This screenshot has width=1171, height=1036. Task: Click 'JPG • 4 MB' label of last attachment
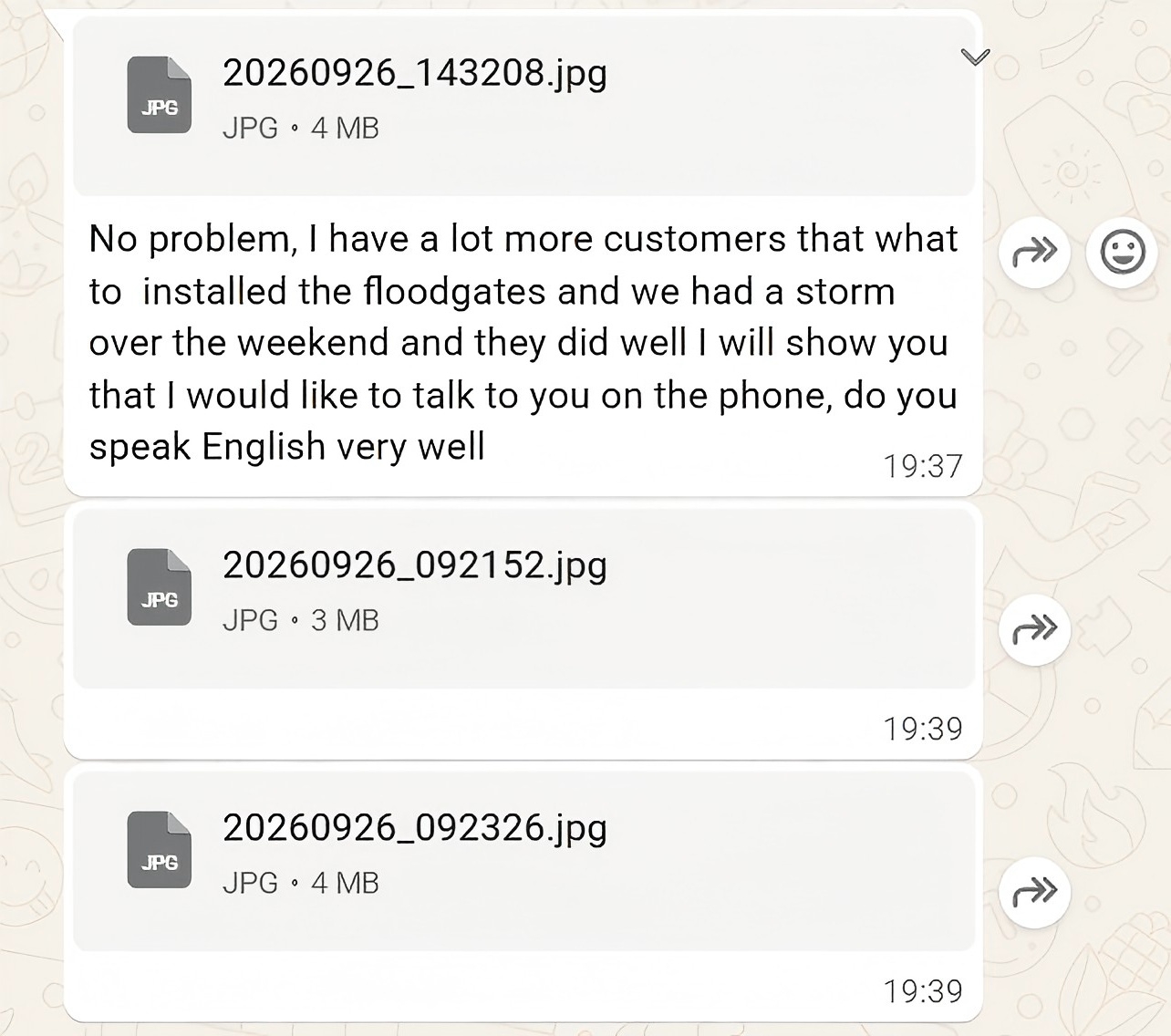301,884
